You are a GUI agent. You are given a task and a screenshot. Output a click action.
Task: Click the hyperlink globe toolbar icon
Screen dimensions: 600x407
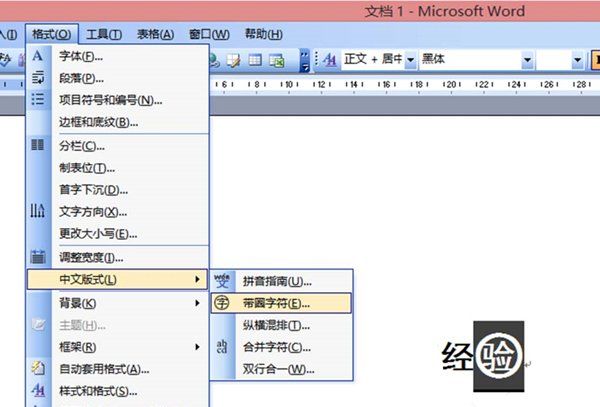[x=214, y=60]
